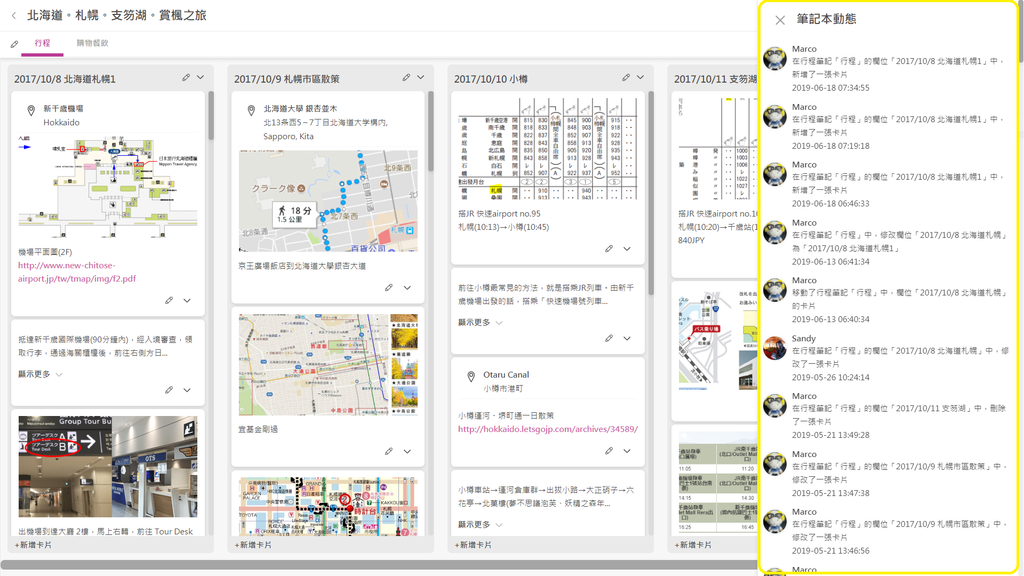Expand options of 快速airport no.95 card

tap(627, 249)
